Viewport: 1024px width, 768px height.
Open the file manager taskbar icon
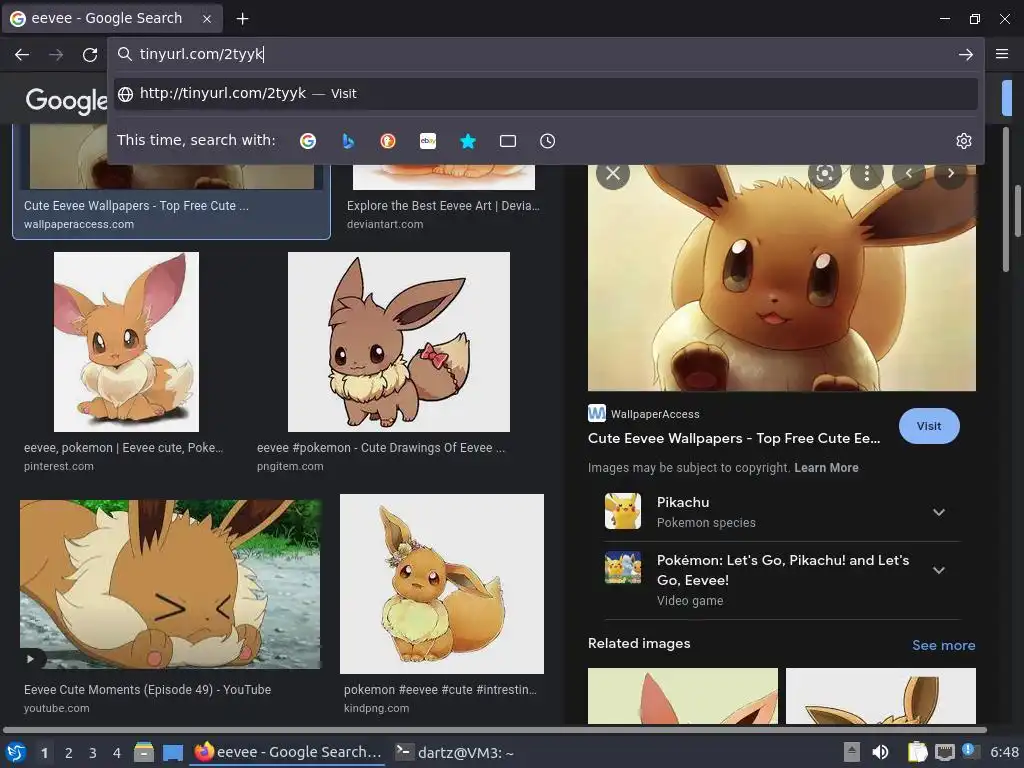144,752
